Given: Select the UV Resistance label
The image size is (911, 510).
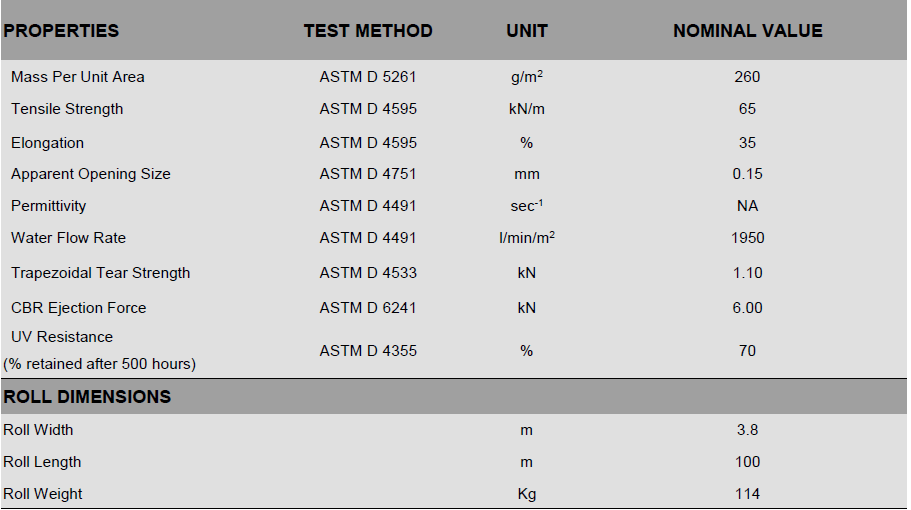Looking at the screenshot, I should click(62, 337).
